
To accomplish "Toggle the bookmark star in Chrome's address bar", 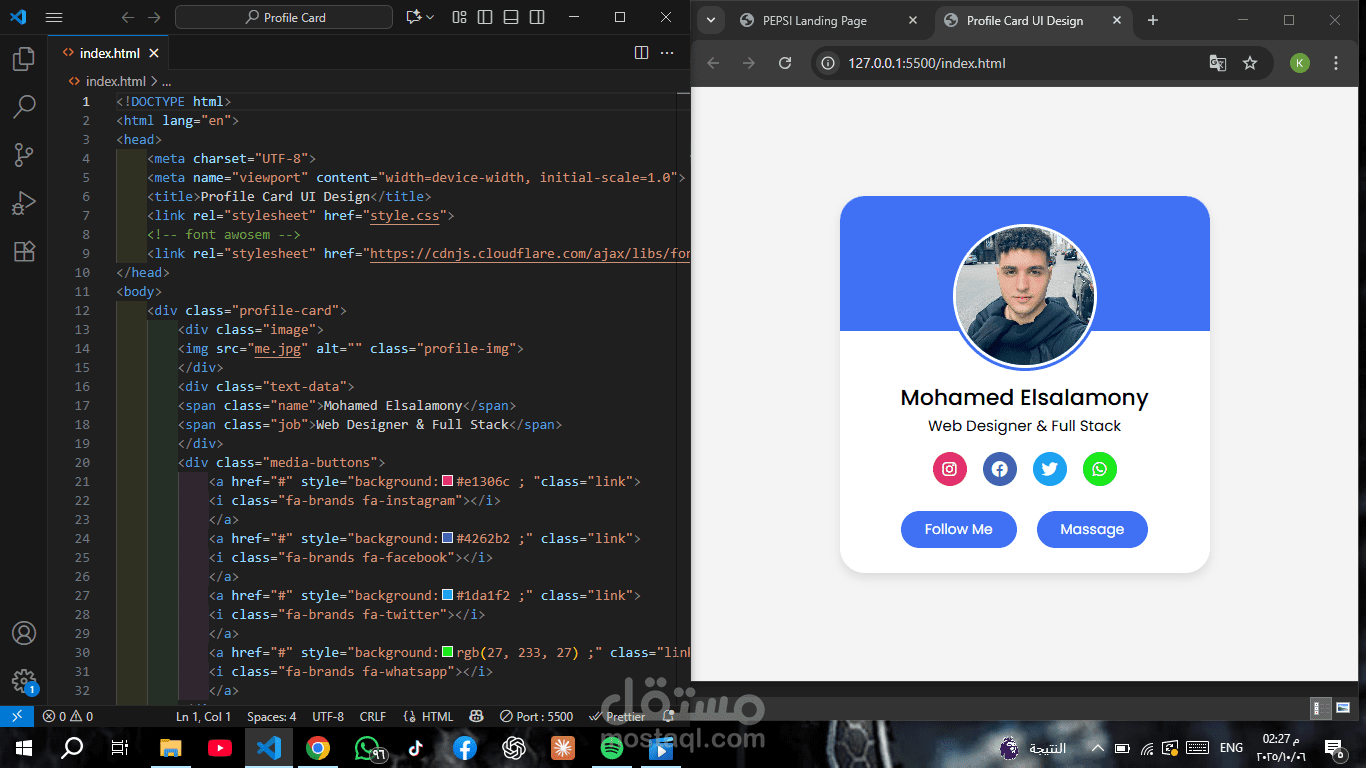I will (1250, 62).
